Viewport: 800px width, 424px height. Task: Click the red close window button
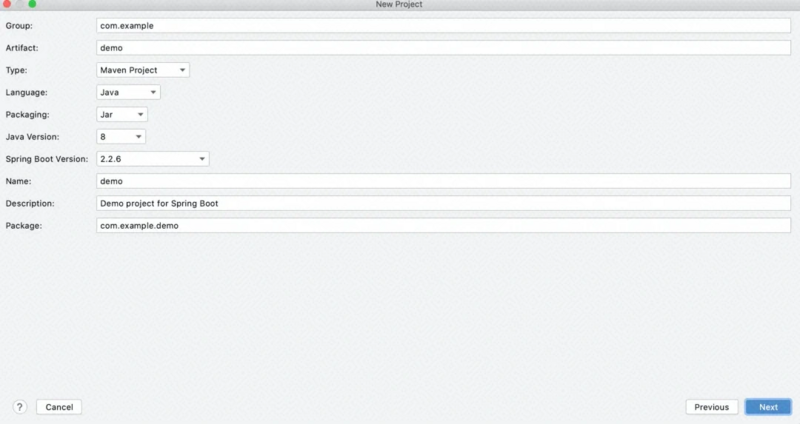[7, 4]
